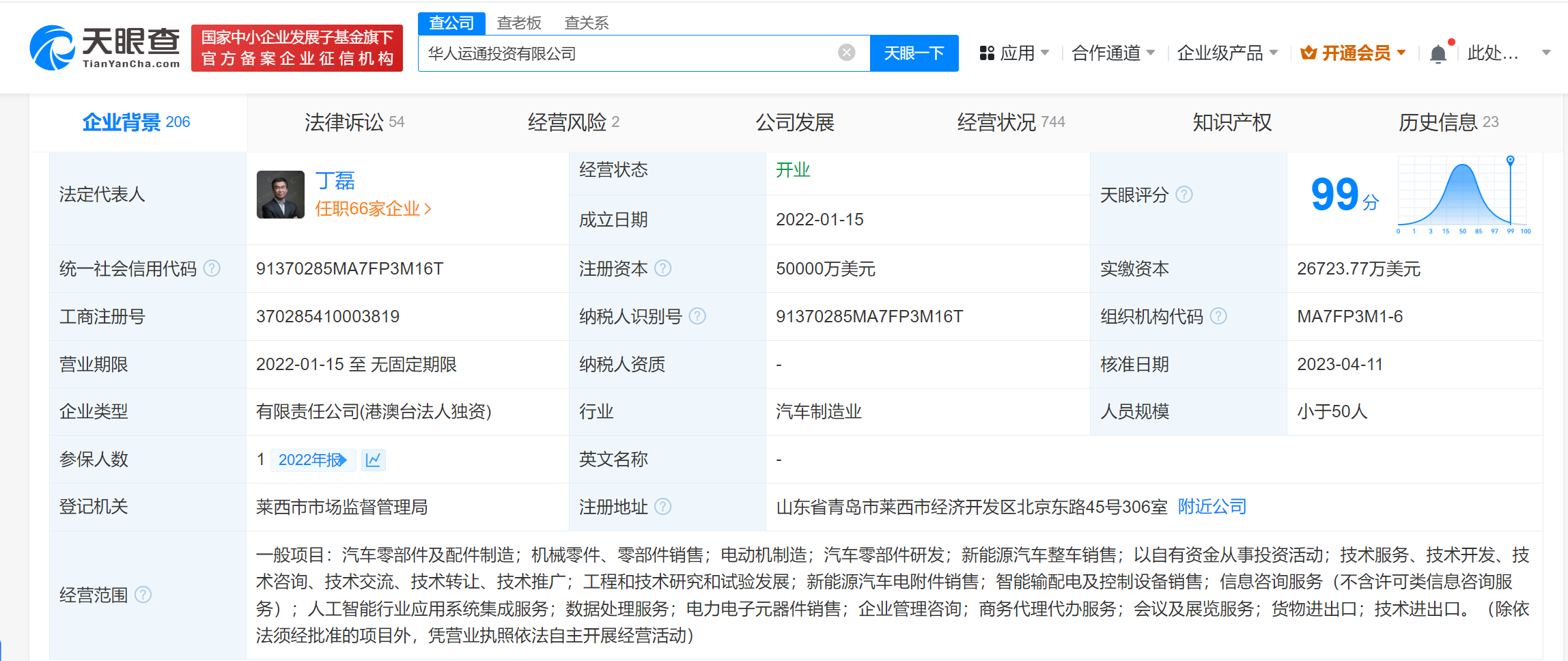1568x661 pixels.
Task: Click help icon next to 统一社会信用代码
Action: tap(212, 268)
